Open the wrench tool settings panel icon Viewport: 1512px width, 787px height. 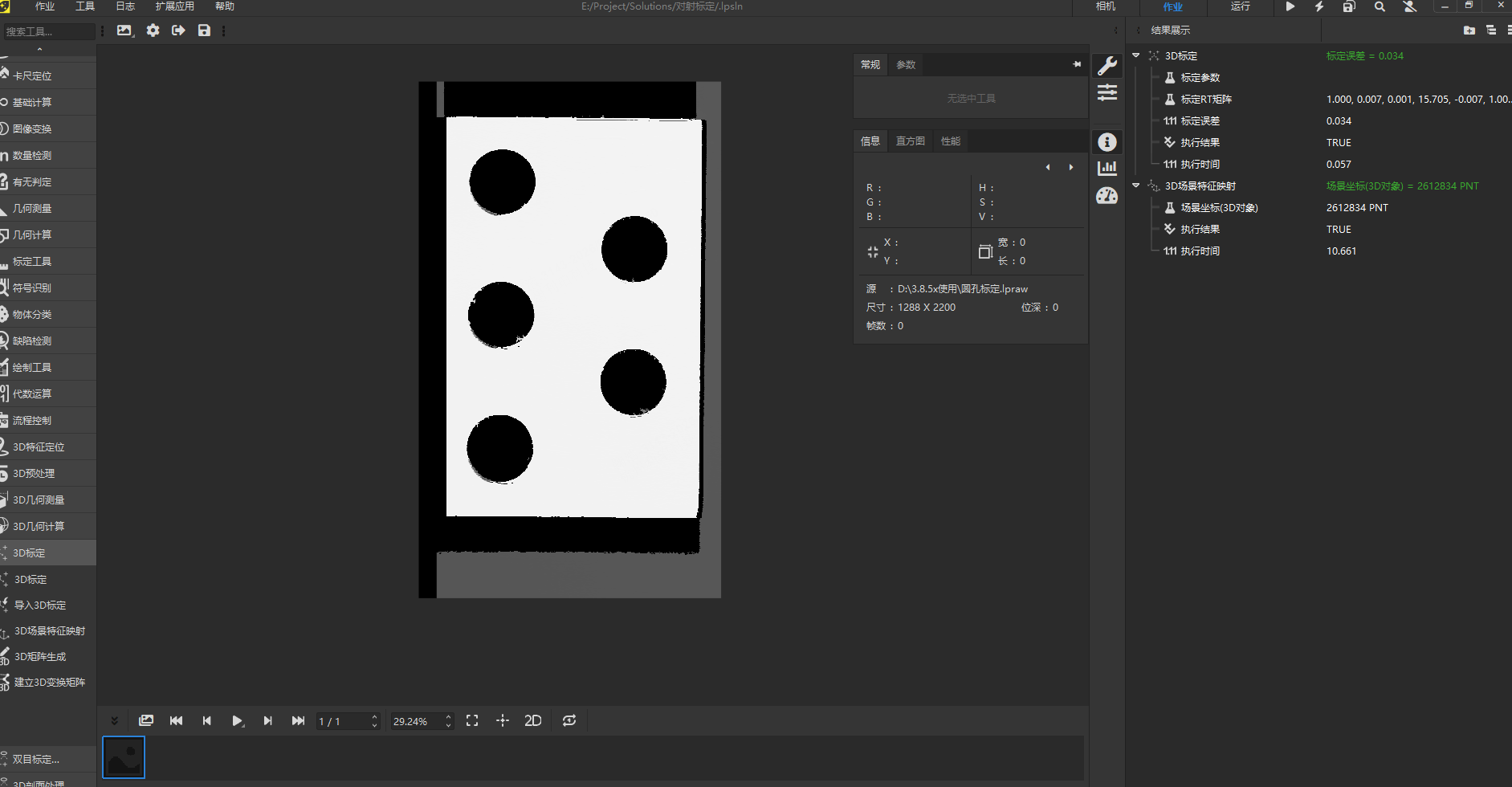(1107, 65)
